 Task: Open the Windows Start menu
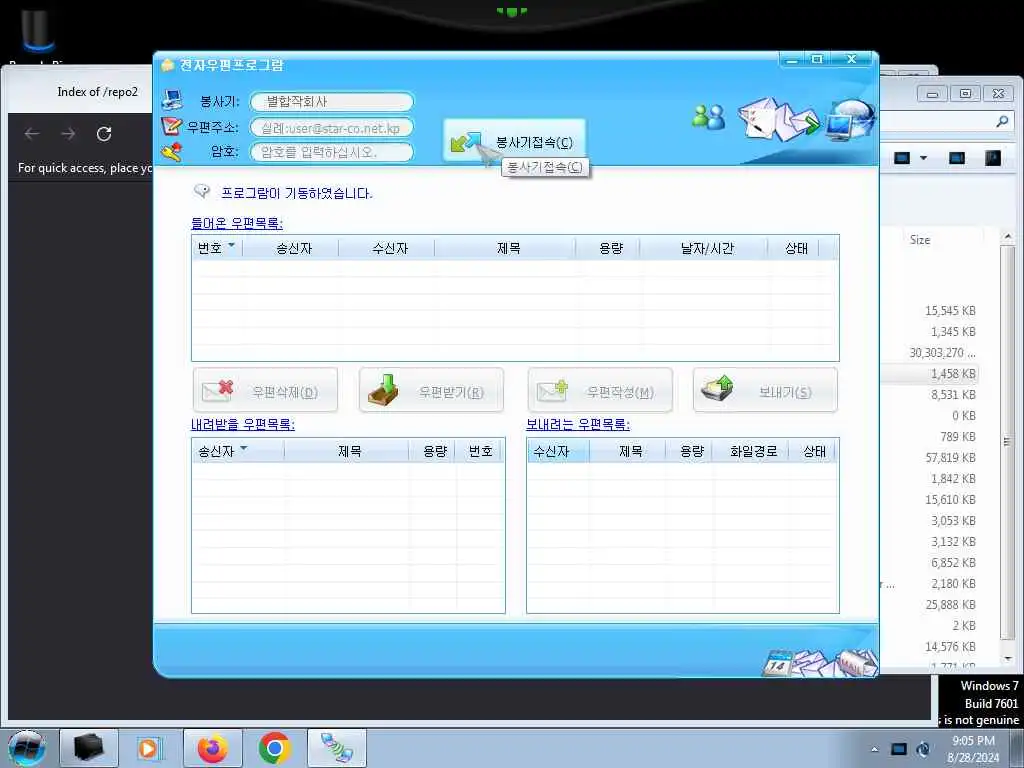tap(26, 748)
